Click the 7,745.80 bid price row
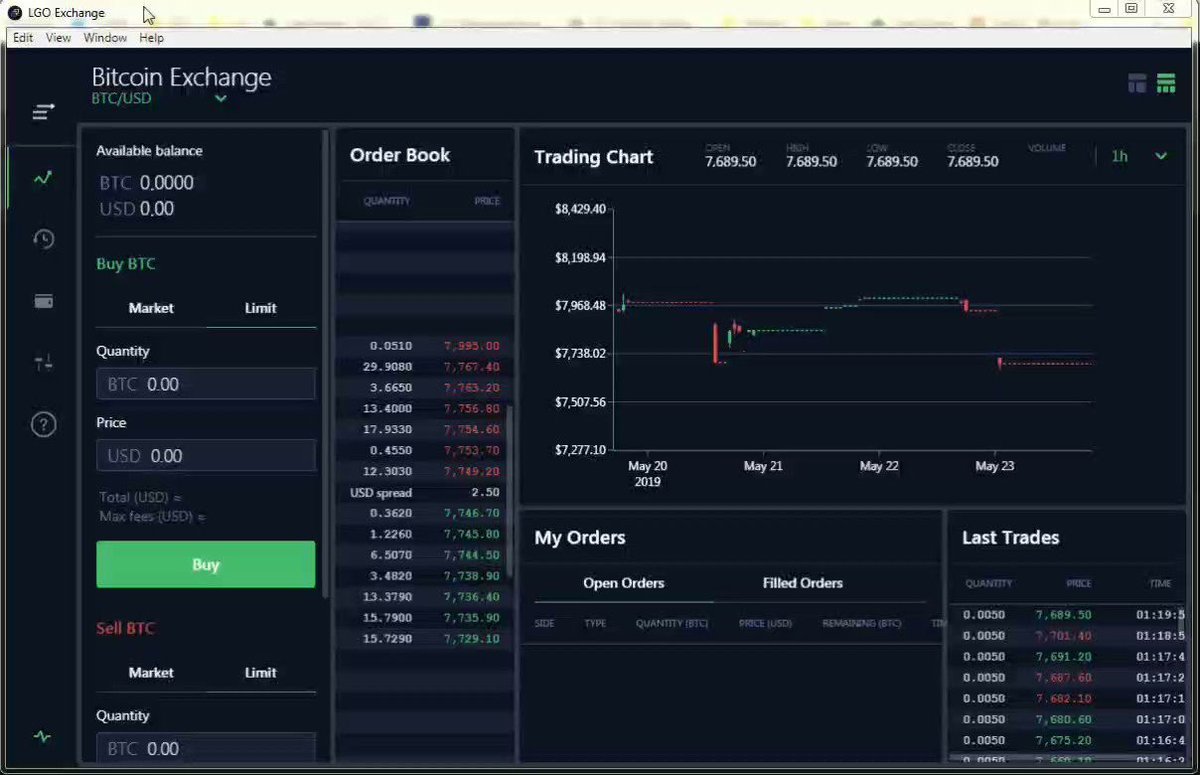This screenshot has width=1200, height=775. tap(424, 534)
